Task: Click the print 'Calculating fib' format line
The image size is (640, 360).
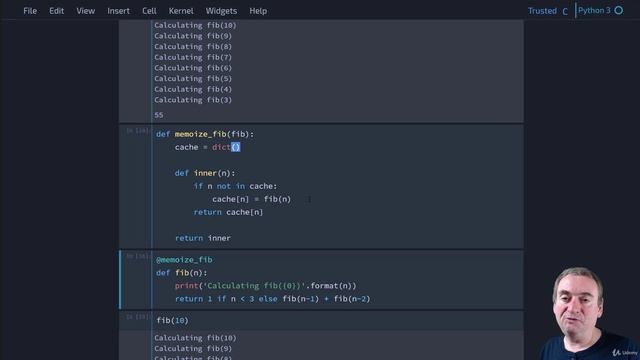Action: [x=265, y=286]
